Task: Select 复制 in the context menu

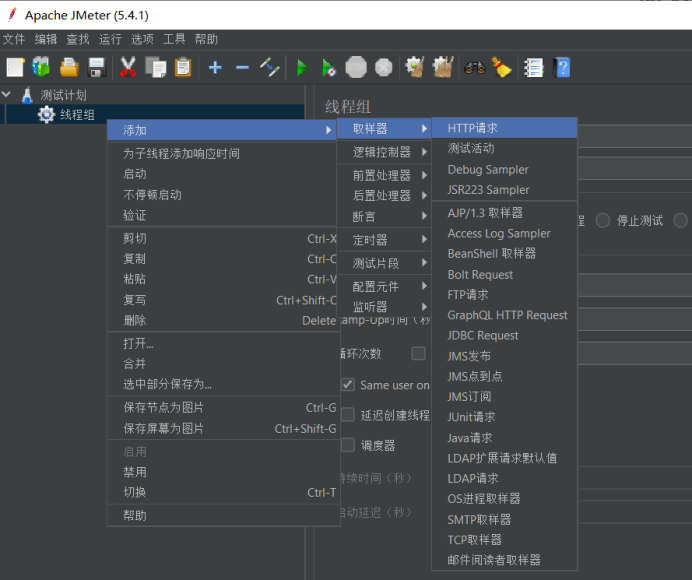Action: 222,259
